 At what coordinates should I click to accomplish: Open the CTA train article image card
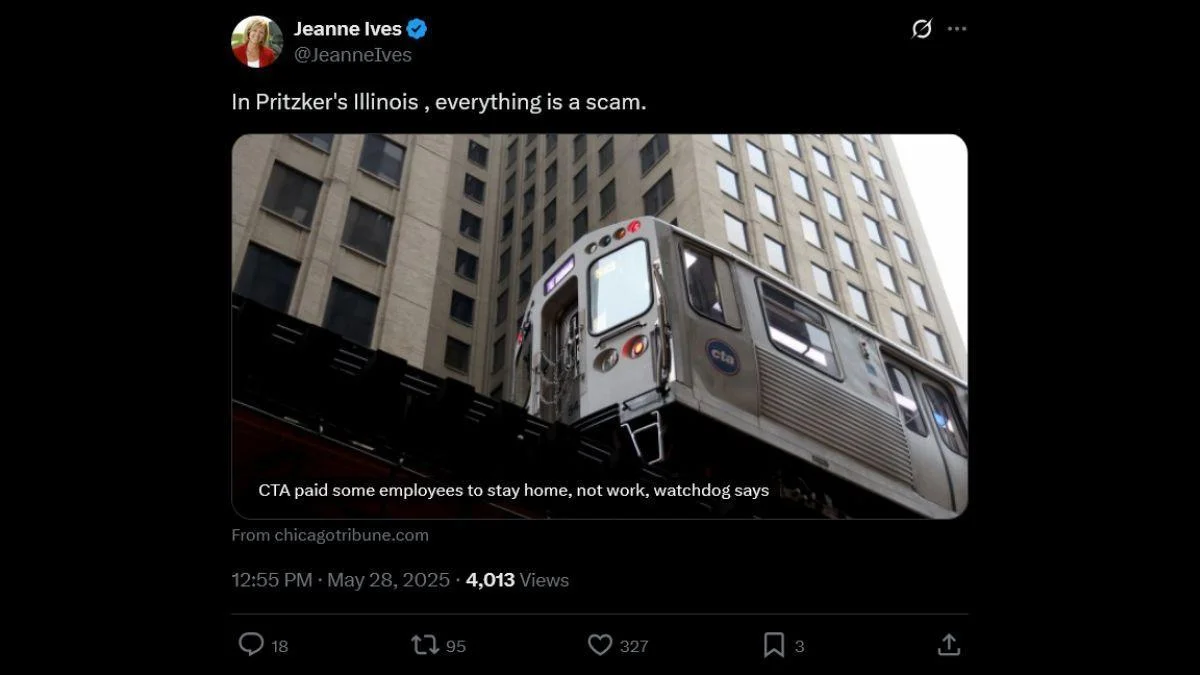pos(599,326)
